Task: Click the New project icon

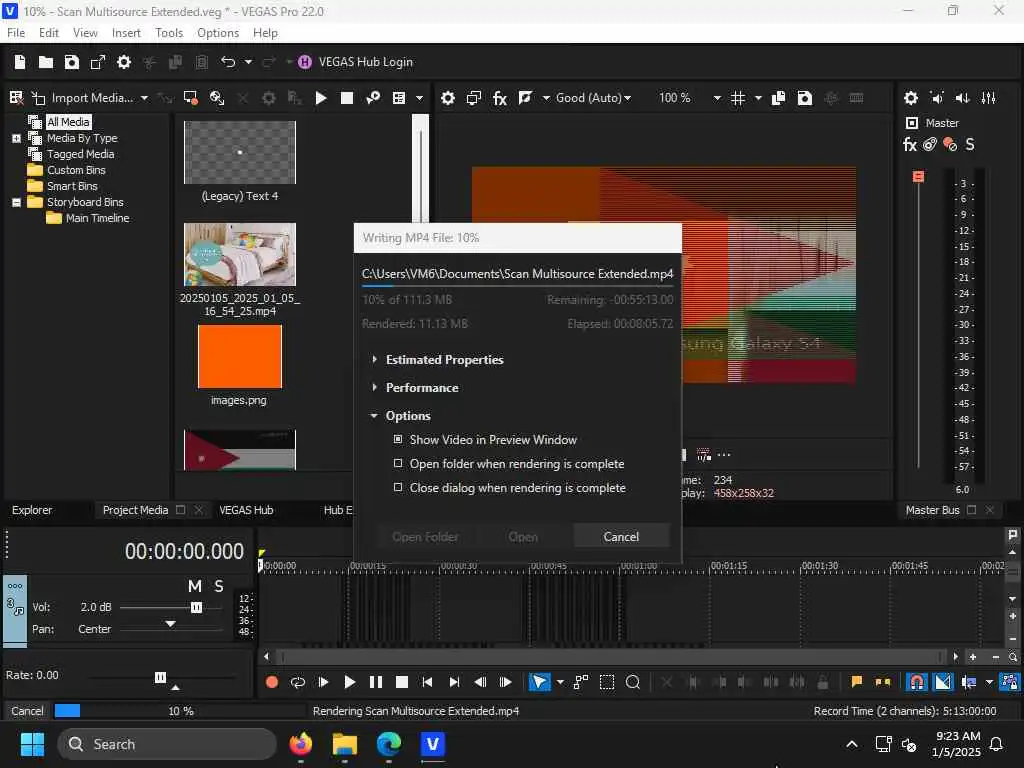Action: tap(20, 62)
